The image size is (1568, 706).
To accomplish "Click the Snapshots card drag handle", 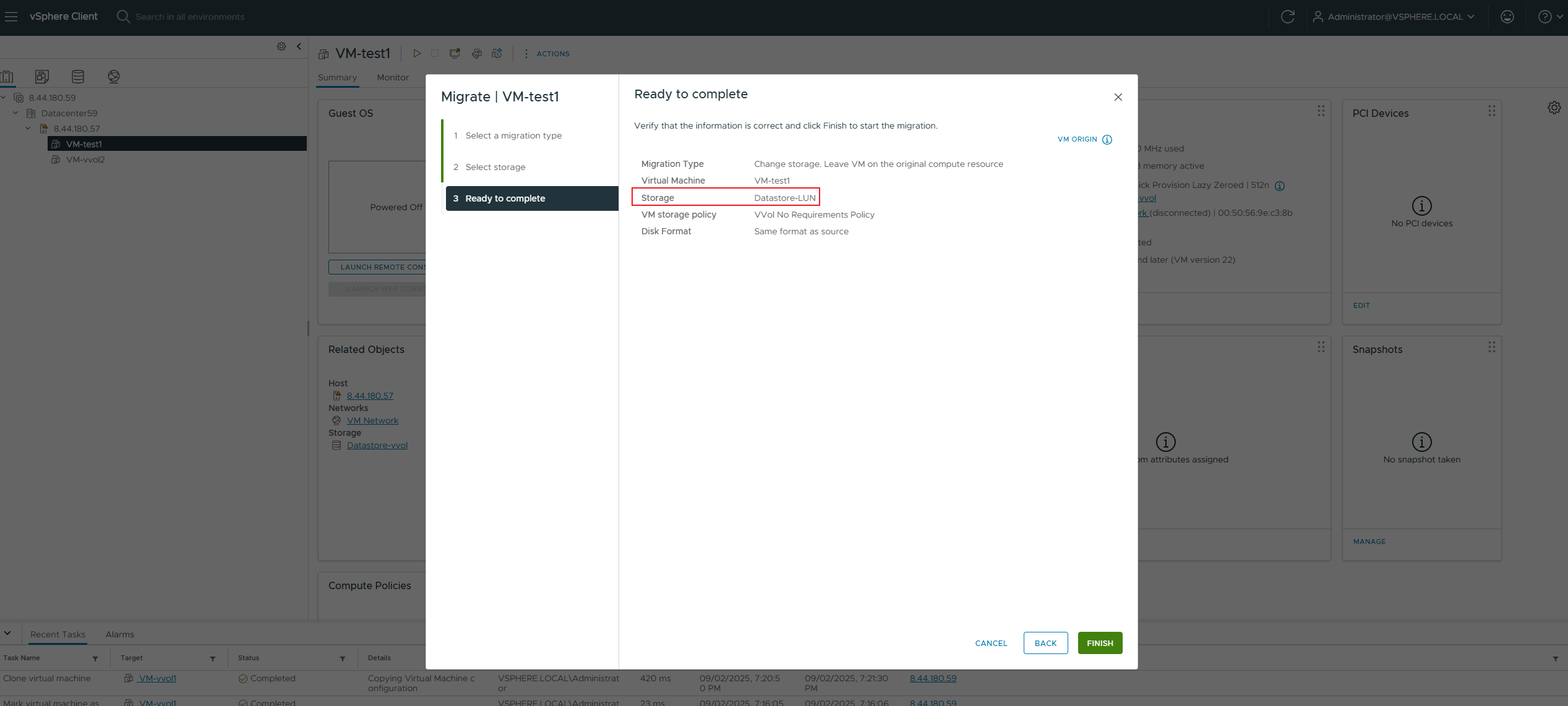I will pyautogui.click(x=1492, y=347).
